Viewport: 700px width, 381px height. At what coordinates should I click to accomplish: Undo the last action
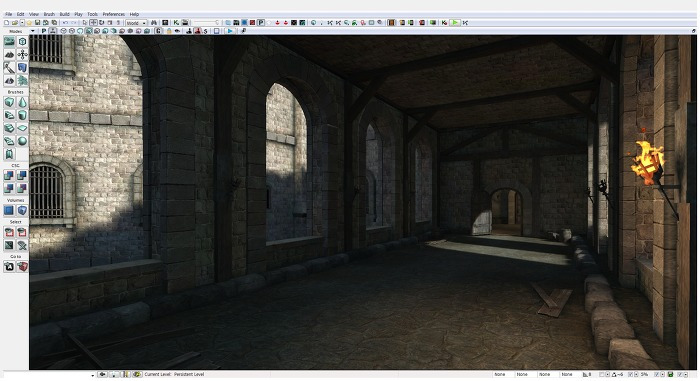(66, 23)
